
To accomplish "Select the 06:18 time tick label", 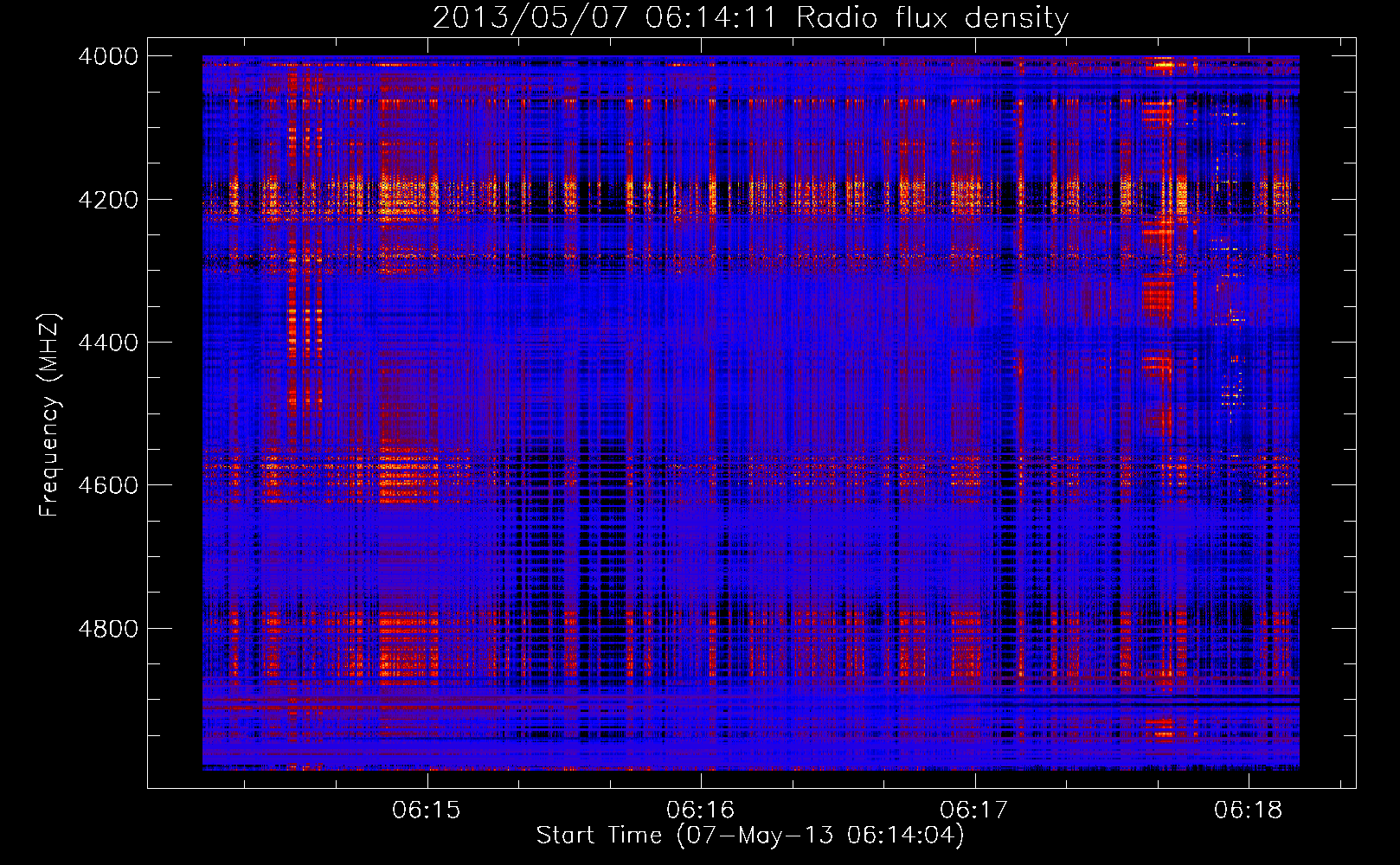I will pos(1248,810).
